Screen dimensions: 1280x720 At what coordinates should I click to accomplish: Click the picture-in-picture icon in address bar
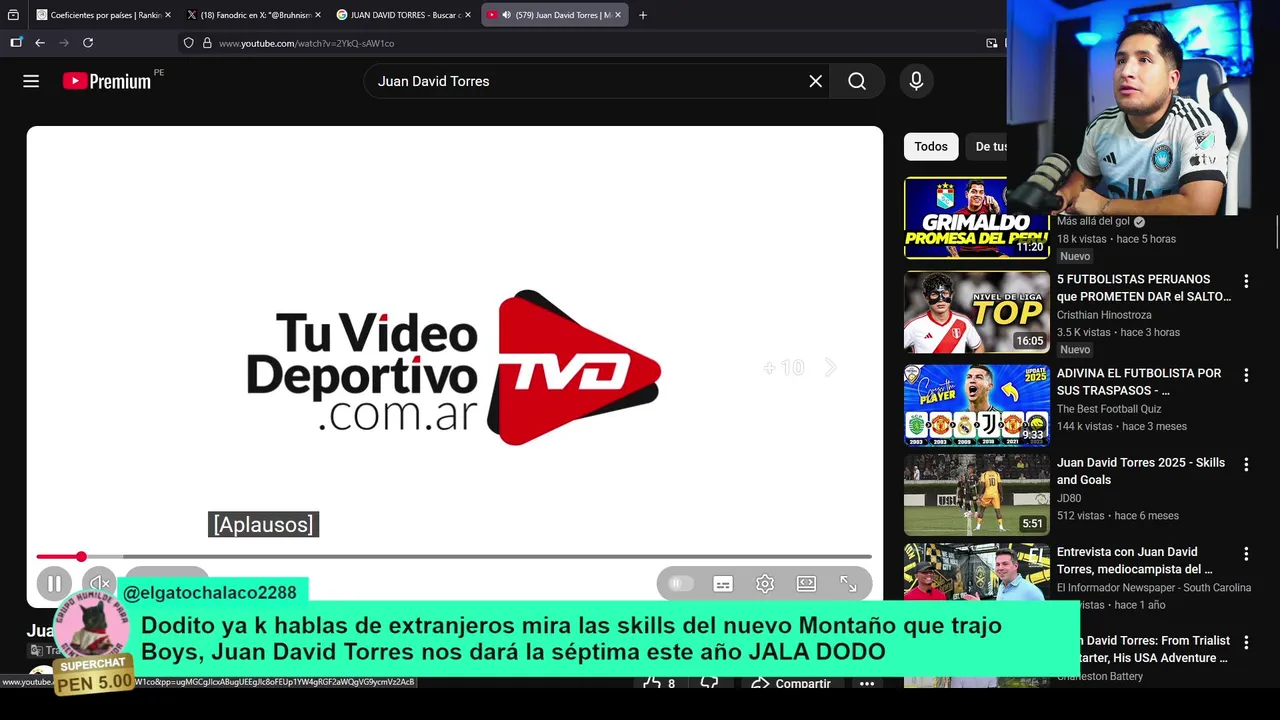pos(992,43)
